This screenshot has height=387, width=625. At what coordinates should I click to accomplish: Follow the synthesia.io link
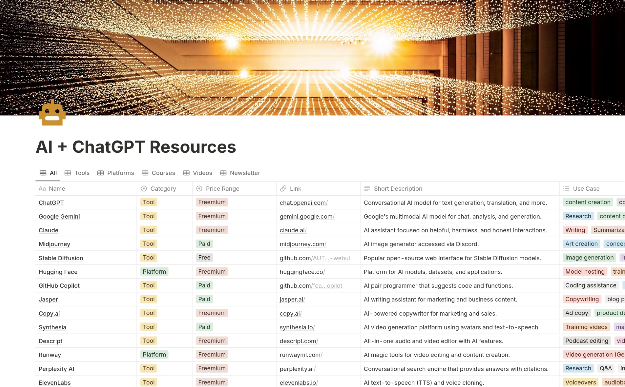[x=297, y=327]
